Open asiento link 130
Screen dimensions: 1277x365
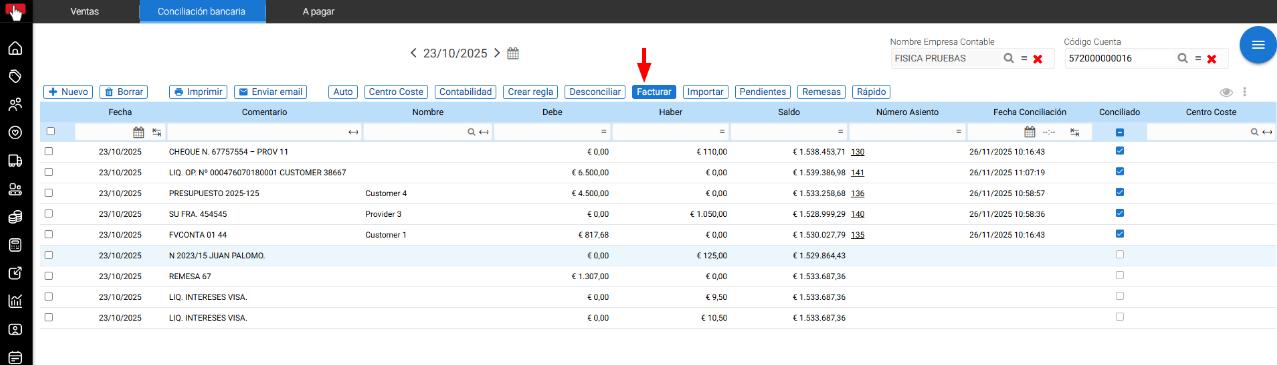(x=857, y=152)
